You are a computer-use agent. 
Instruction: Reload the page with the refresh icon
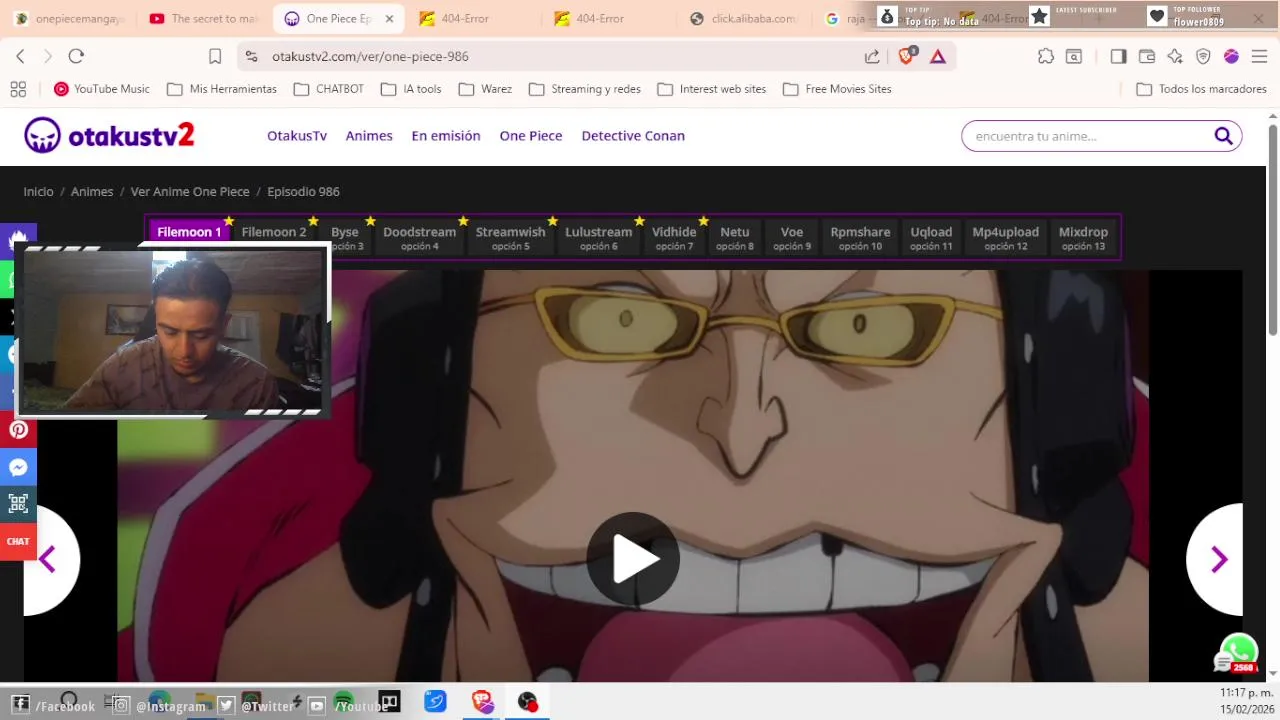pyautogui.click(x=76, y=57)
